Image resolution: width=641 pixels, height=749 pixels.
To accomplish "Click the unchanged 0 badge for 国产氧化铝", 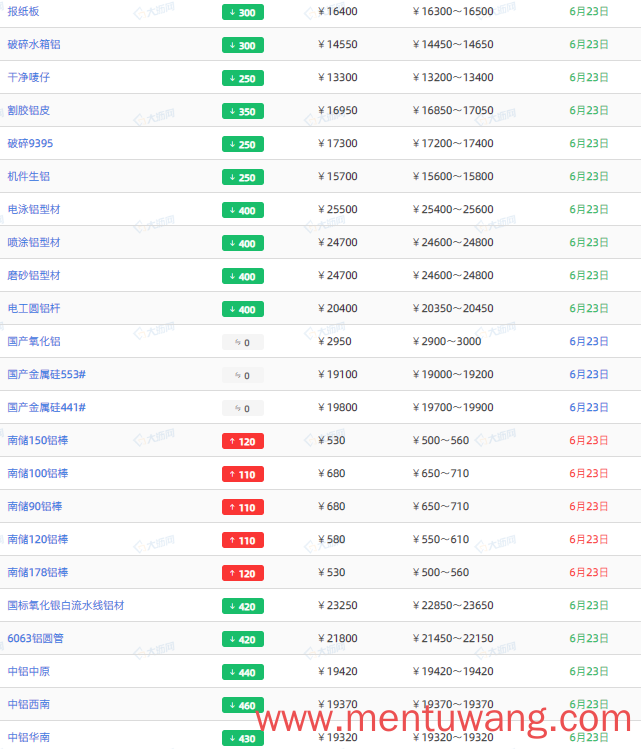I will pyautogui.click(x=243, y=342).
